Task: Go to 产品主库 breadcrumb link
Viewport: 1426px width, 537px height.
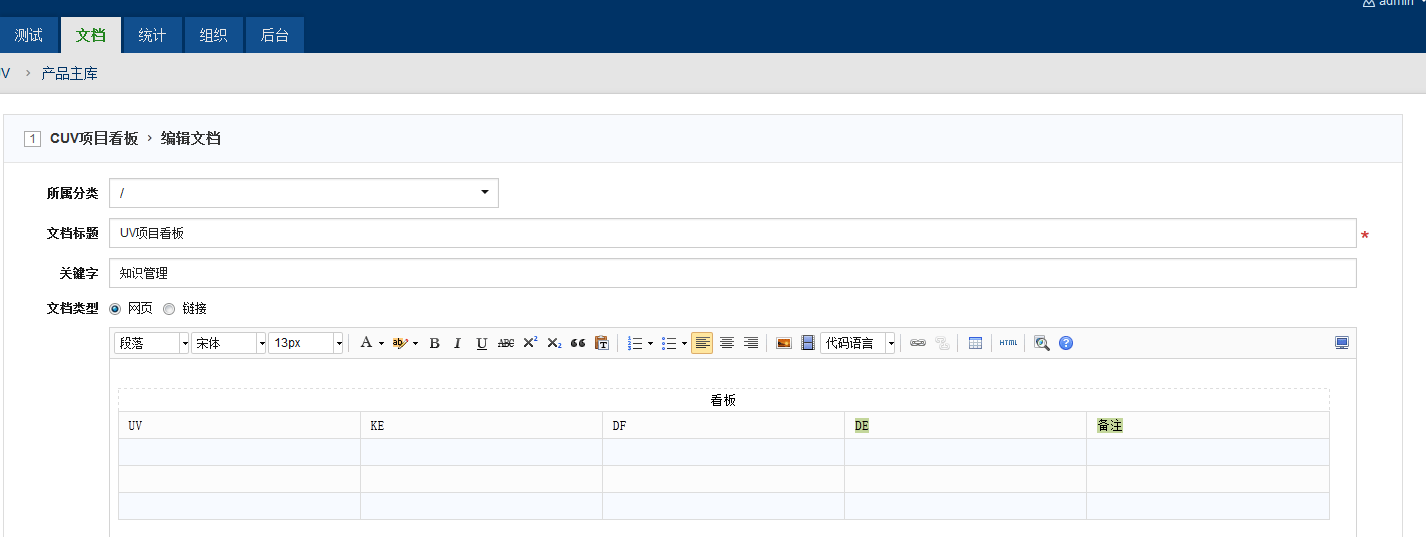Action: click(x=69, y=73)
